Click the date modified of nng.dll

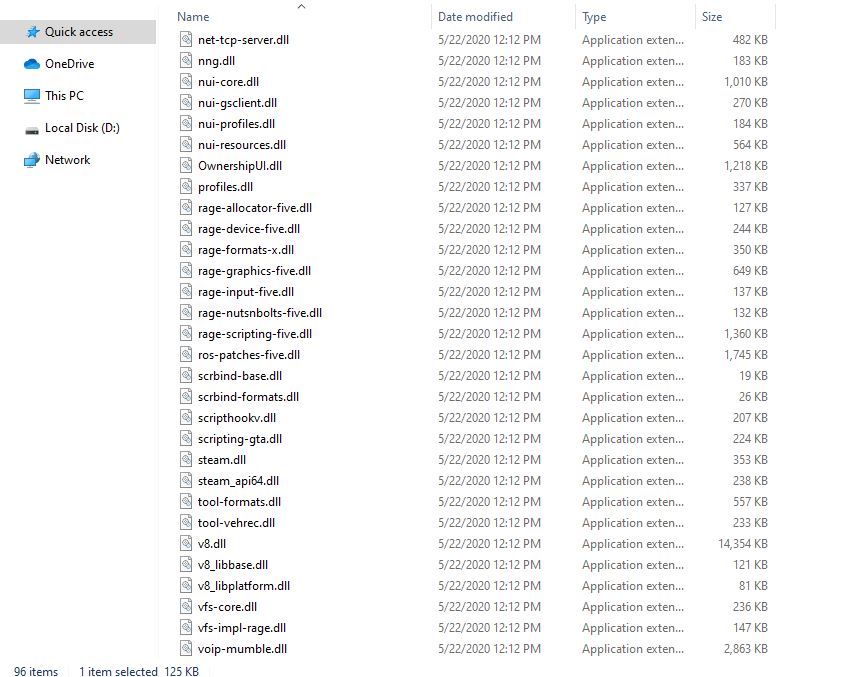489,60
